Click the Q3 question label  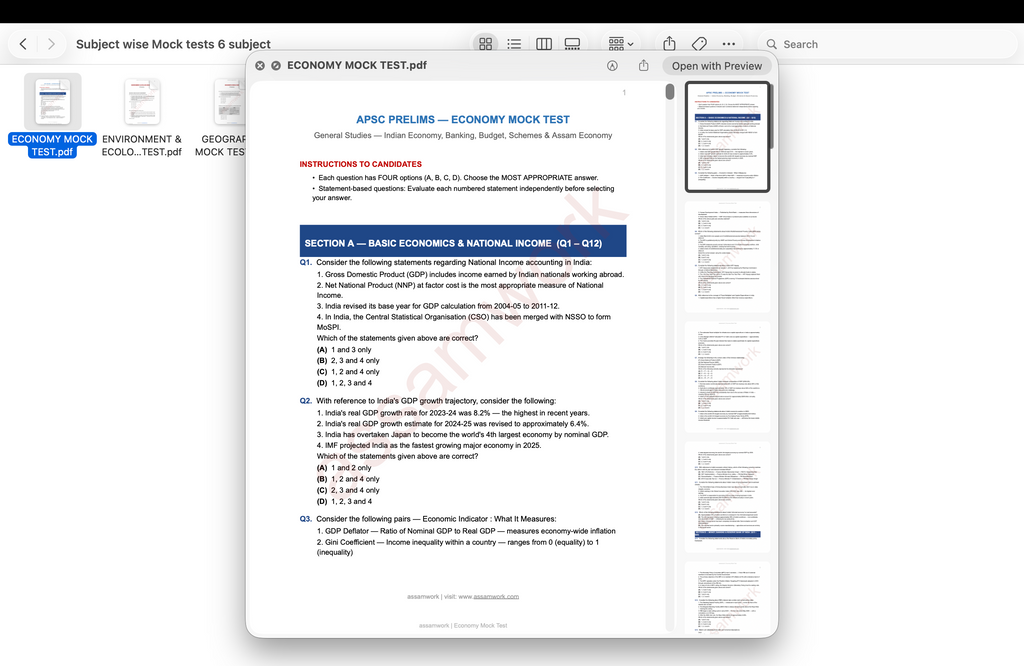pos(306,519)
